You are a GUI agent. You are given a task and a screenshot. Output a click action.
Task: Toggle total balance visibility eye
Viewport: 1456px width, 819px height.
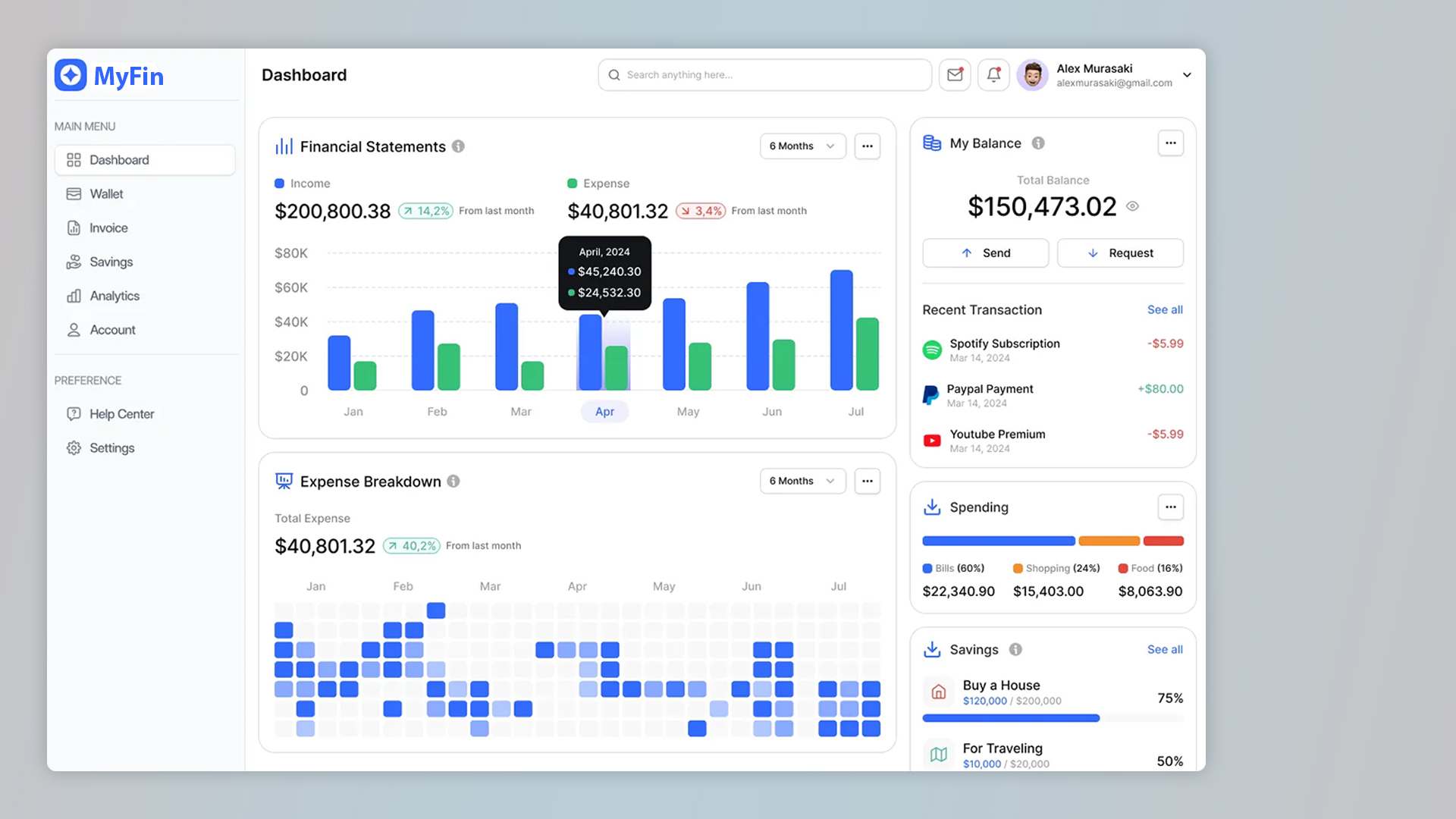point(1132,206)
